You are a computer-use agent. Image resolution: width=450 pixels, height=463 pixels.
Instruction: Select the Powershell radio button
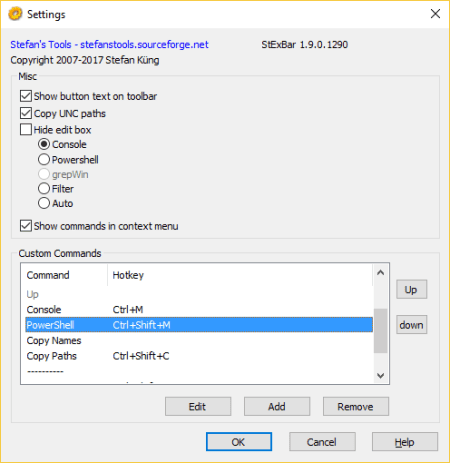coord(44,159)
